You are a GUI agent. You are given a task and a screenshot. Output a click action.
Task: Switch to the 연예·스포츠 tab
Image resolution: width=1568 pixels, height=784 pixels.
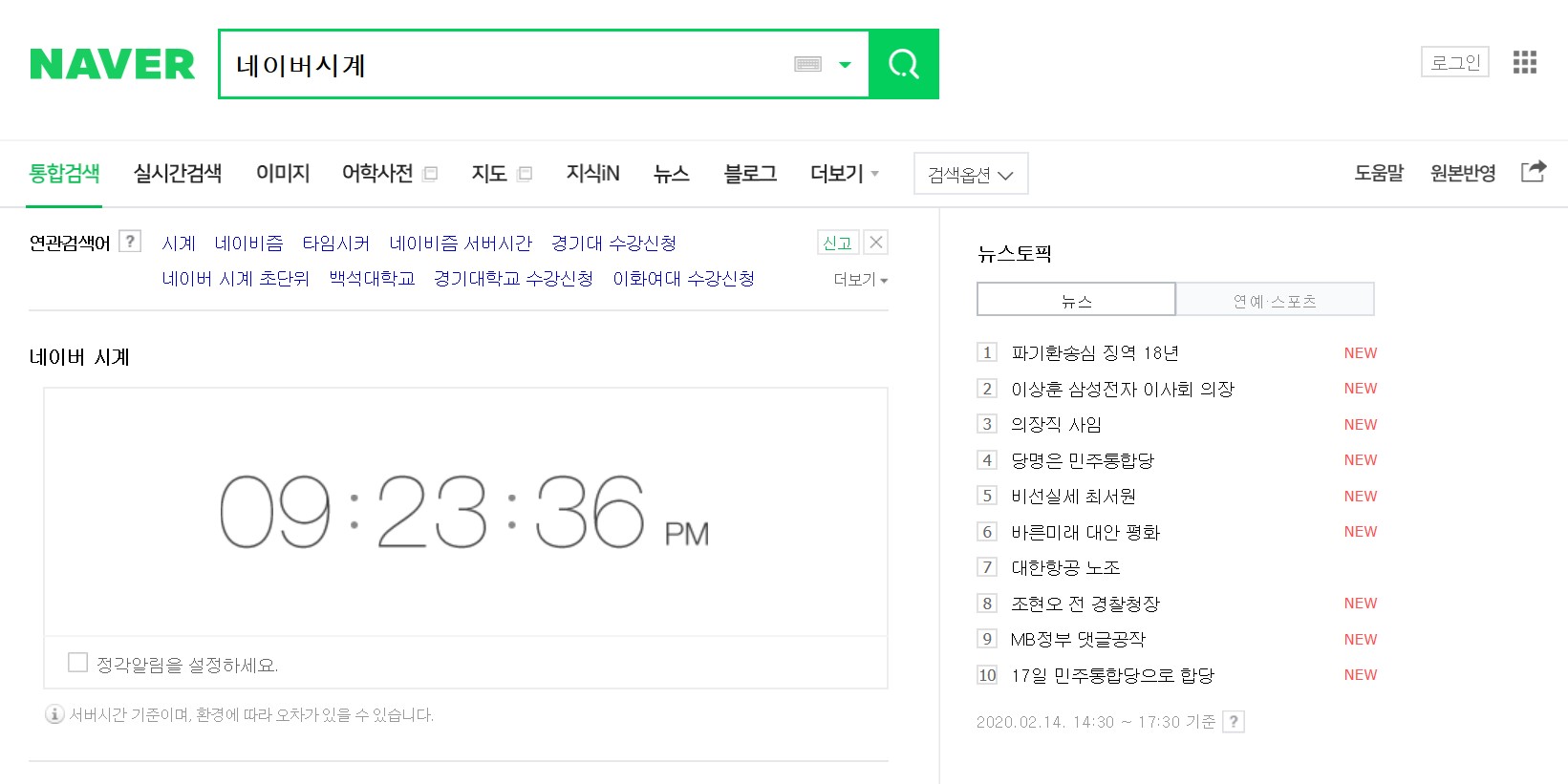[x=1275, y=300]
